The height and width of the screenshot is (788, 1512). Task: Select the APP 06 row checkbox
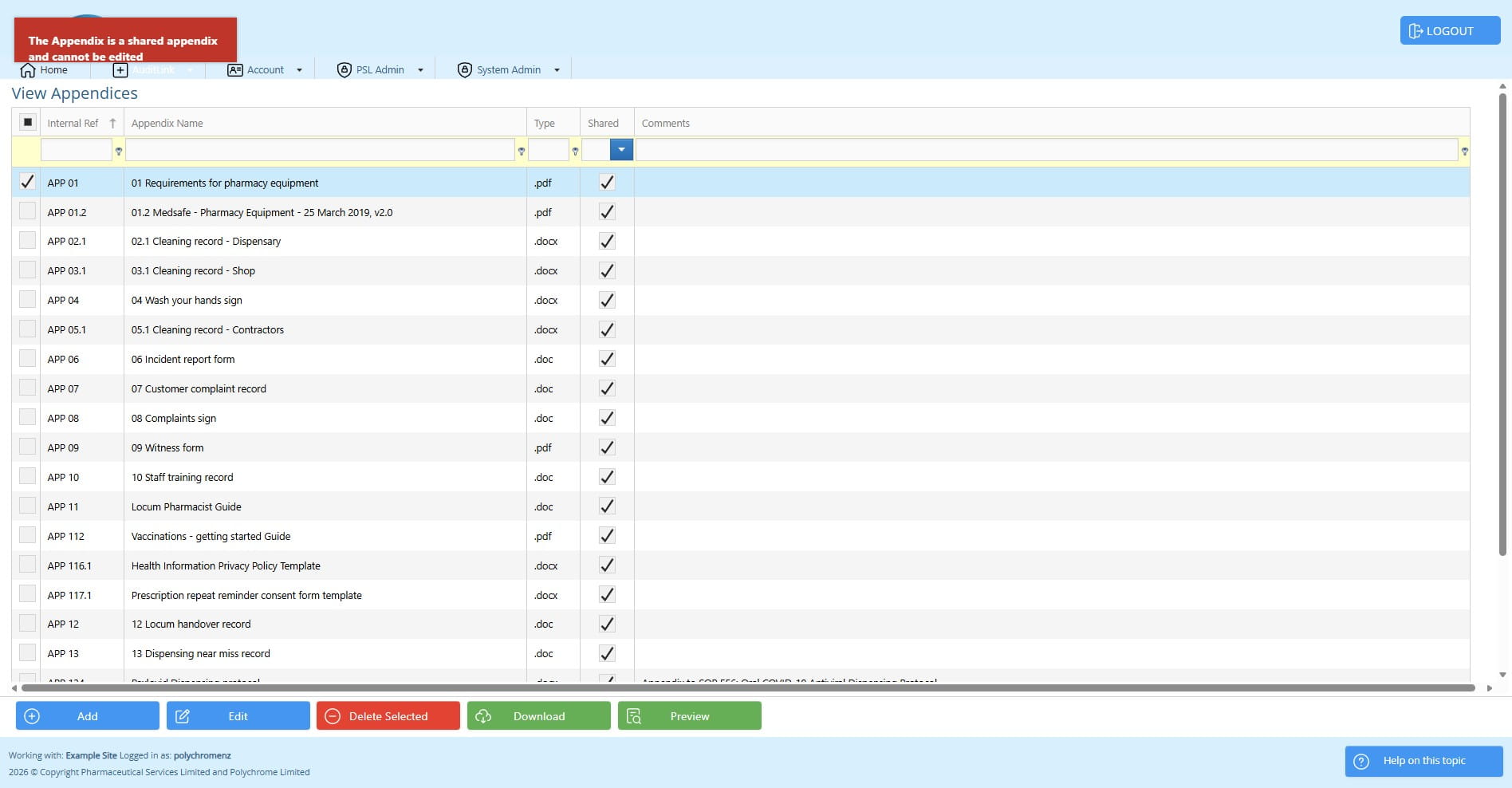(27, 358)
